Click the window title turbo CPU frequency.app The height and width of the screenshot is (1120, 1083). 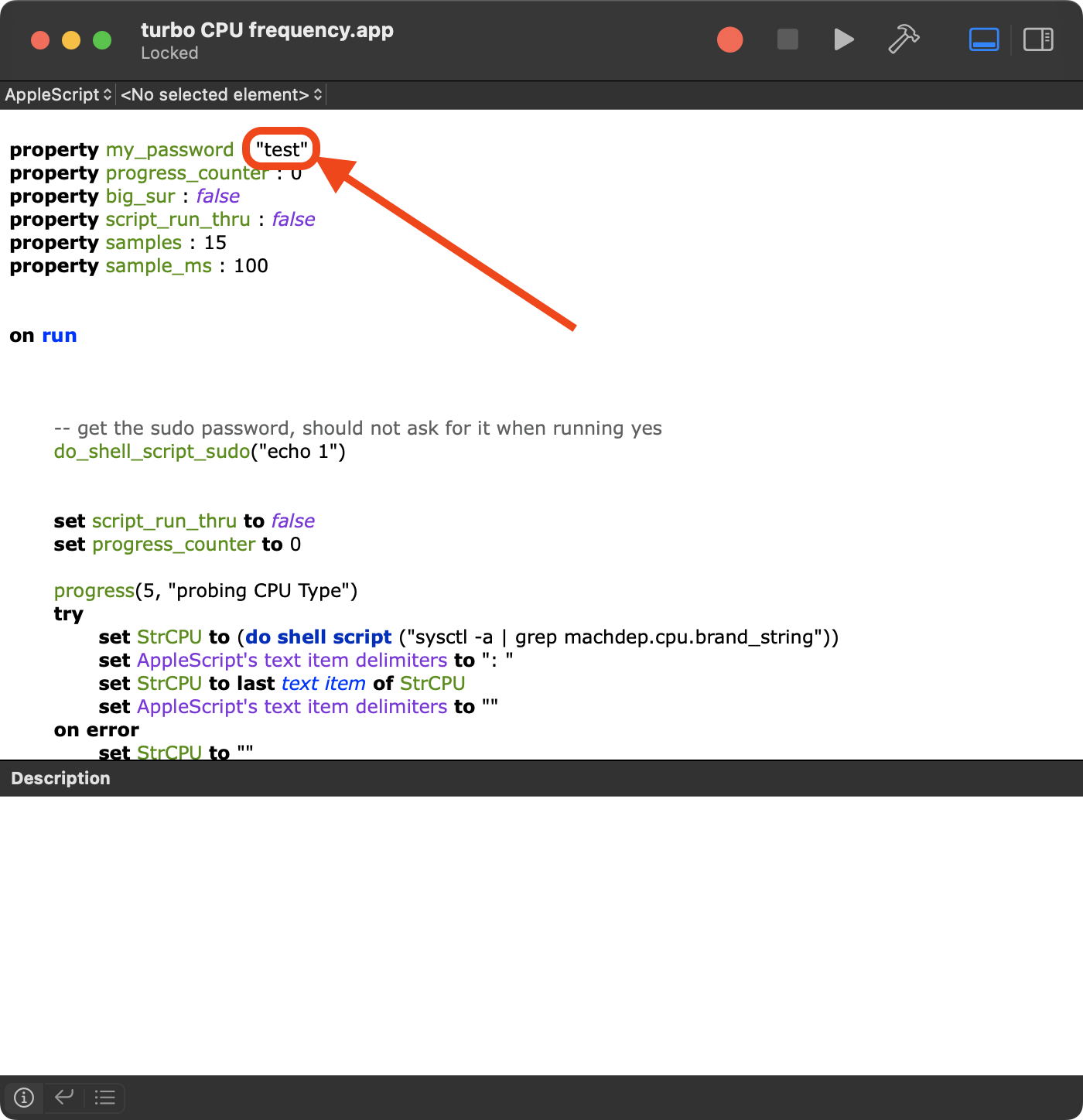pos(267,30)
